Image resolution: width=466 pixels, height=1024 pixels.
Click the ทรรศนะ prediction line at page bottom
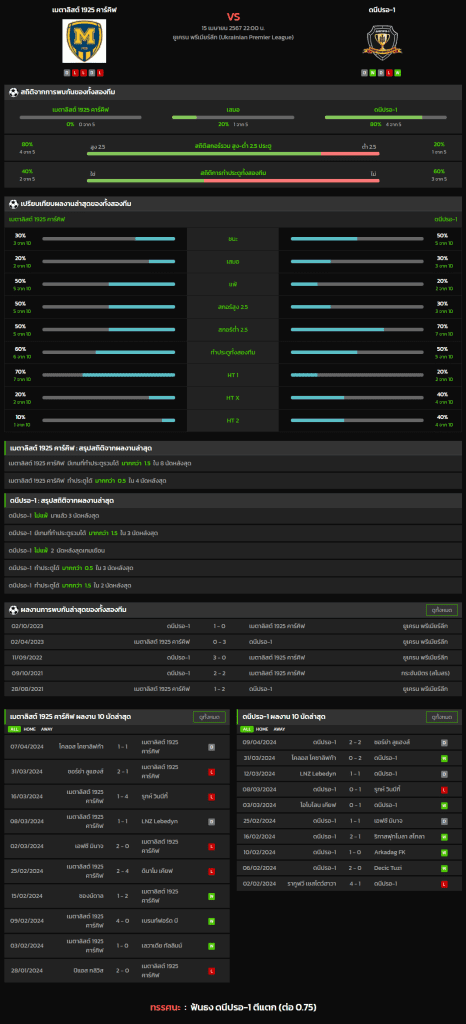point(233,1007)
